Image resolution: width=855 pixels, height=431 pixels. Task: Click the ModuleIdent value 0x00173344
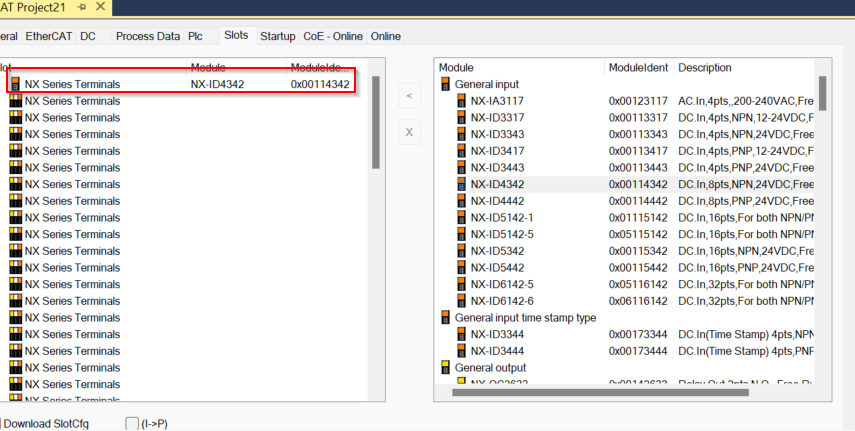click(x=638, y=334)
